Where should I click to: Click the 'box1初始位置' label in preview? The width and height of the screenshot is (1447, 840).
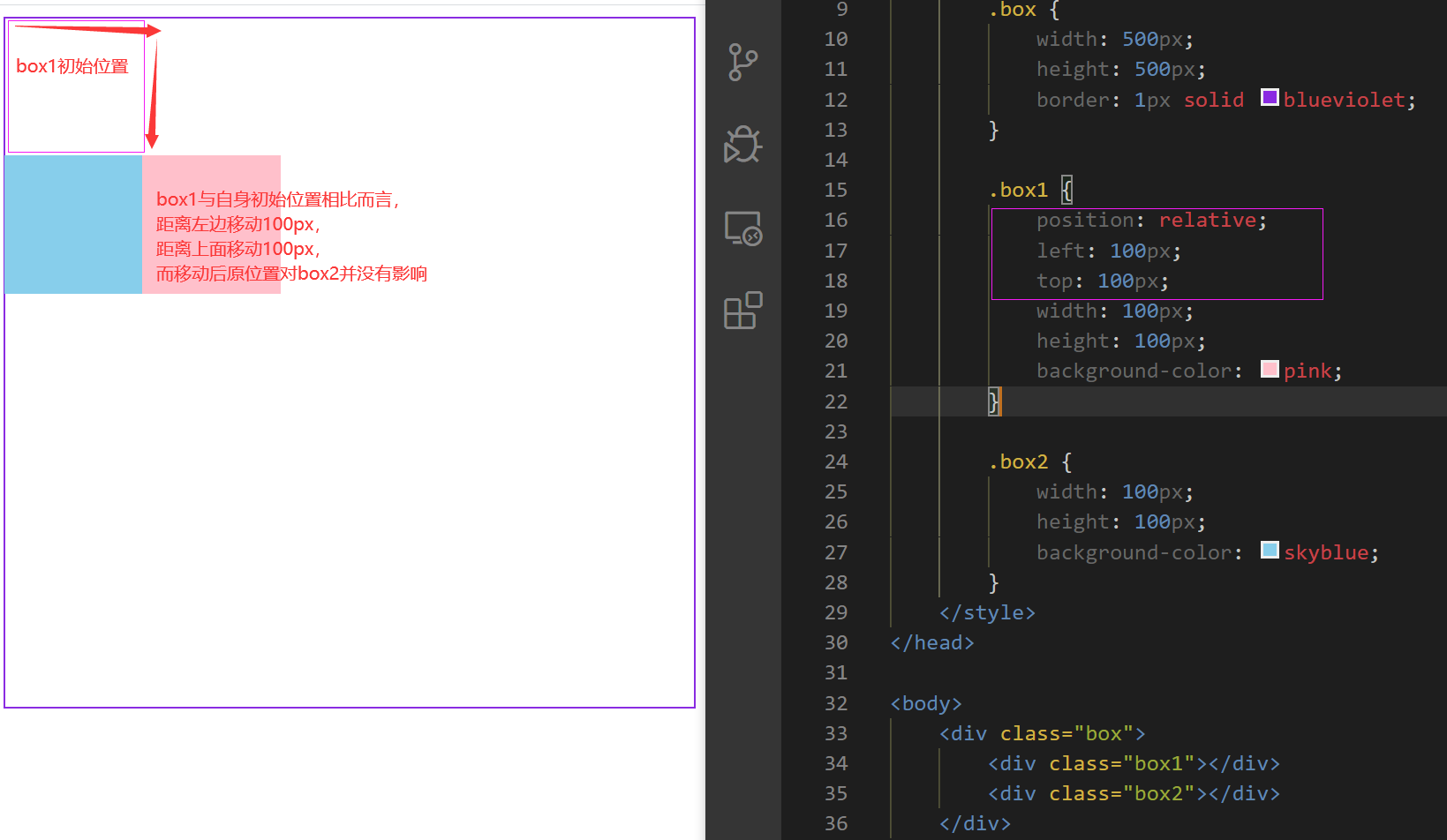coord(72,66)
